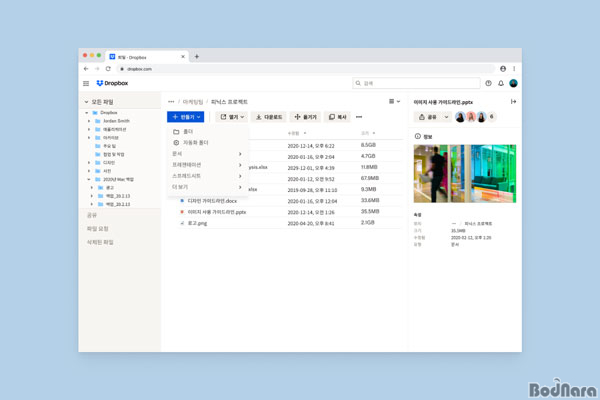Go to 마케팅 in the breadcrumb
Screen dimensions: 600x400
point(193,102)
